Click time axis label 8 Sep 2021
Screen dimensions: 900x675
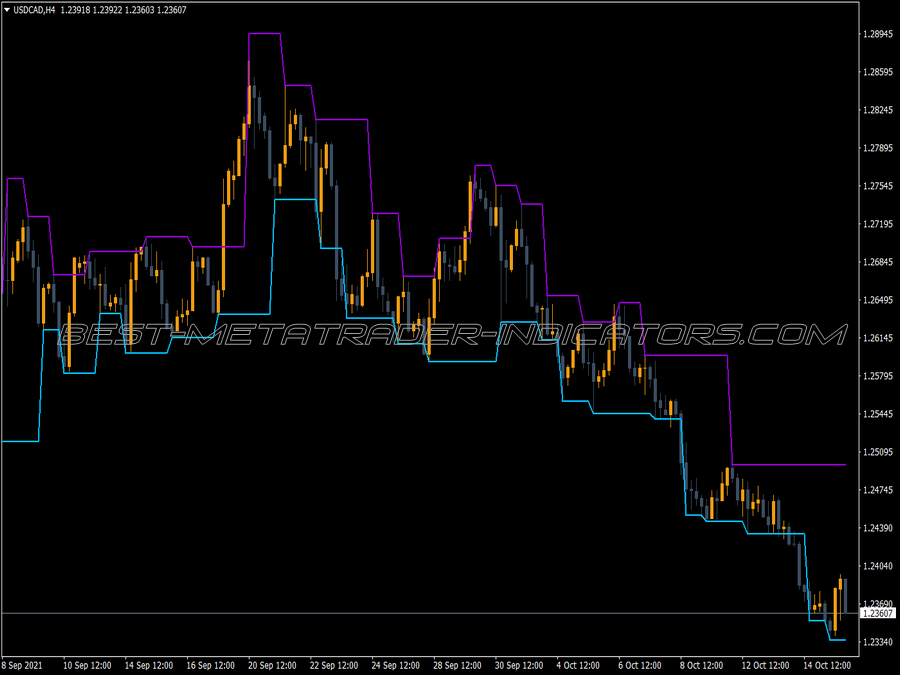22,665
